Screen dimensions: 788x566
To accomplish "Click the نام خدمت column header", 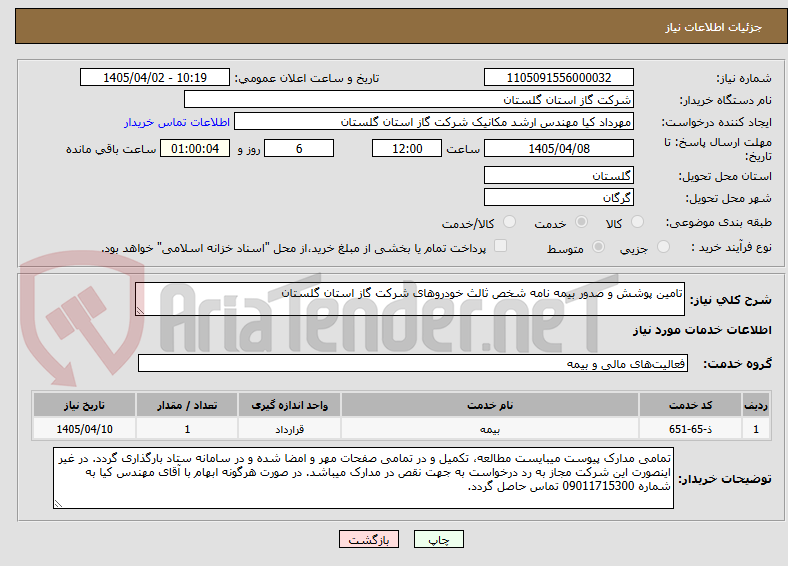I will coord(490,405).
